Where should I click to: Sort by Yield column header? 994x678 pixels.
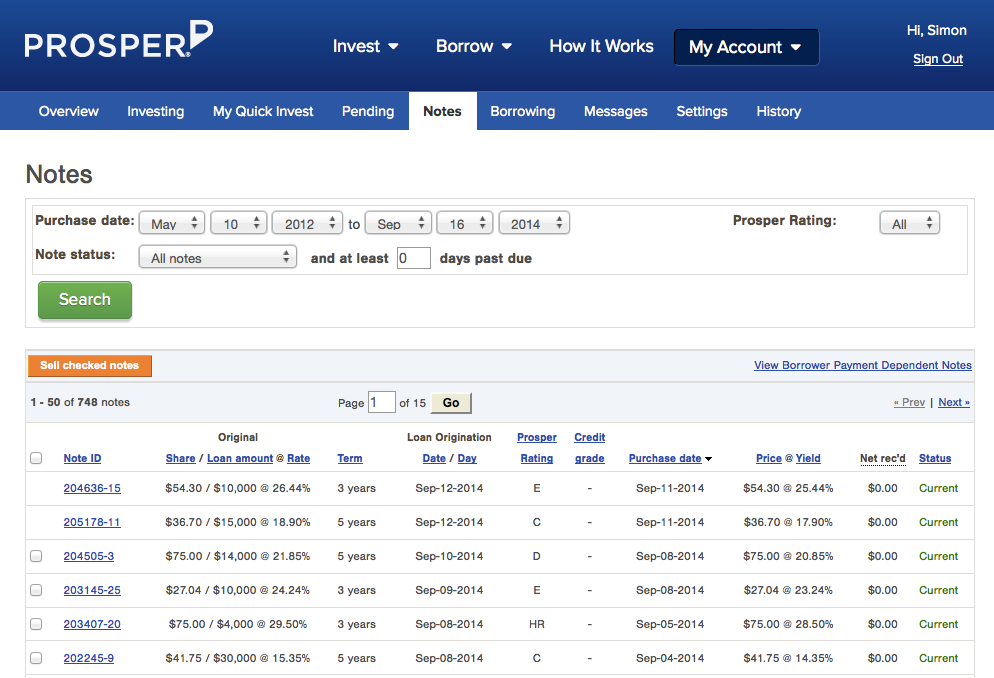(x=808, y=458)
